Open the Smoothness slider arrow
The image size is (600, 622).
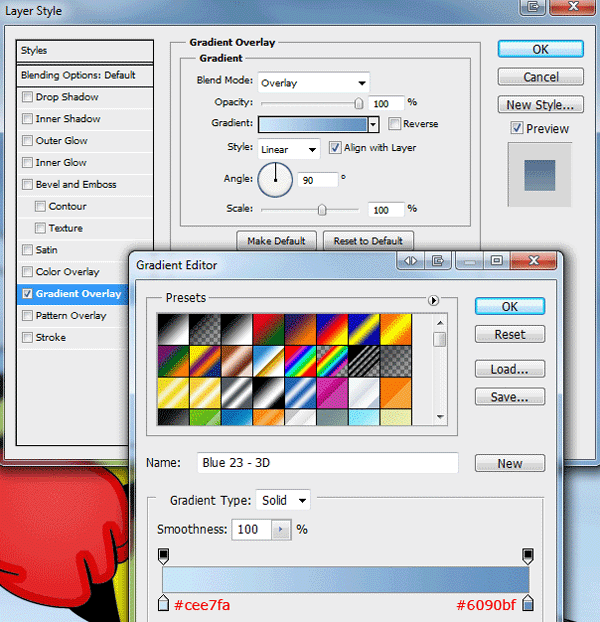tap(281, 529)
